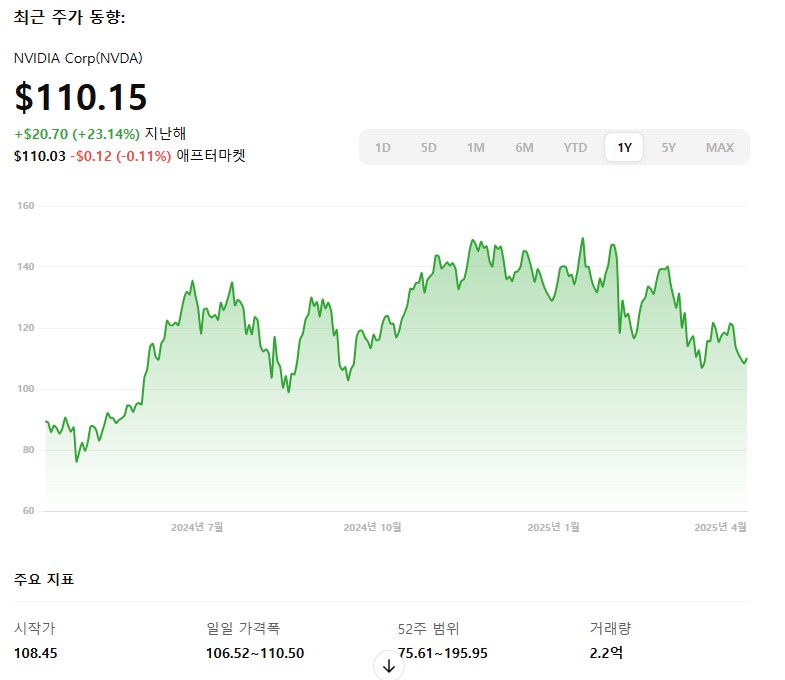Click the $110.15 stock price
This screenshot has width=785, height=680.
click(81, 97)
